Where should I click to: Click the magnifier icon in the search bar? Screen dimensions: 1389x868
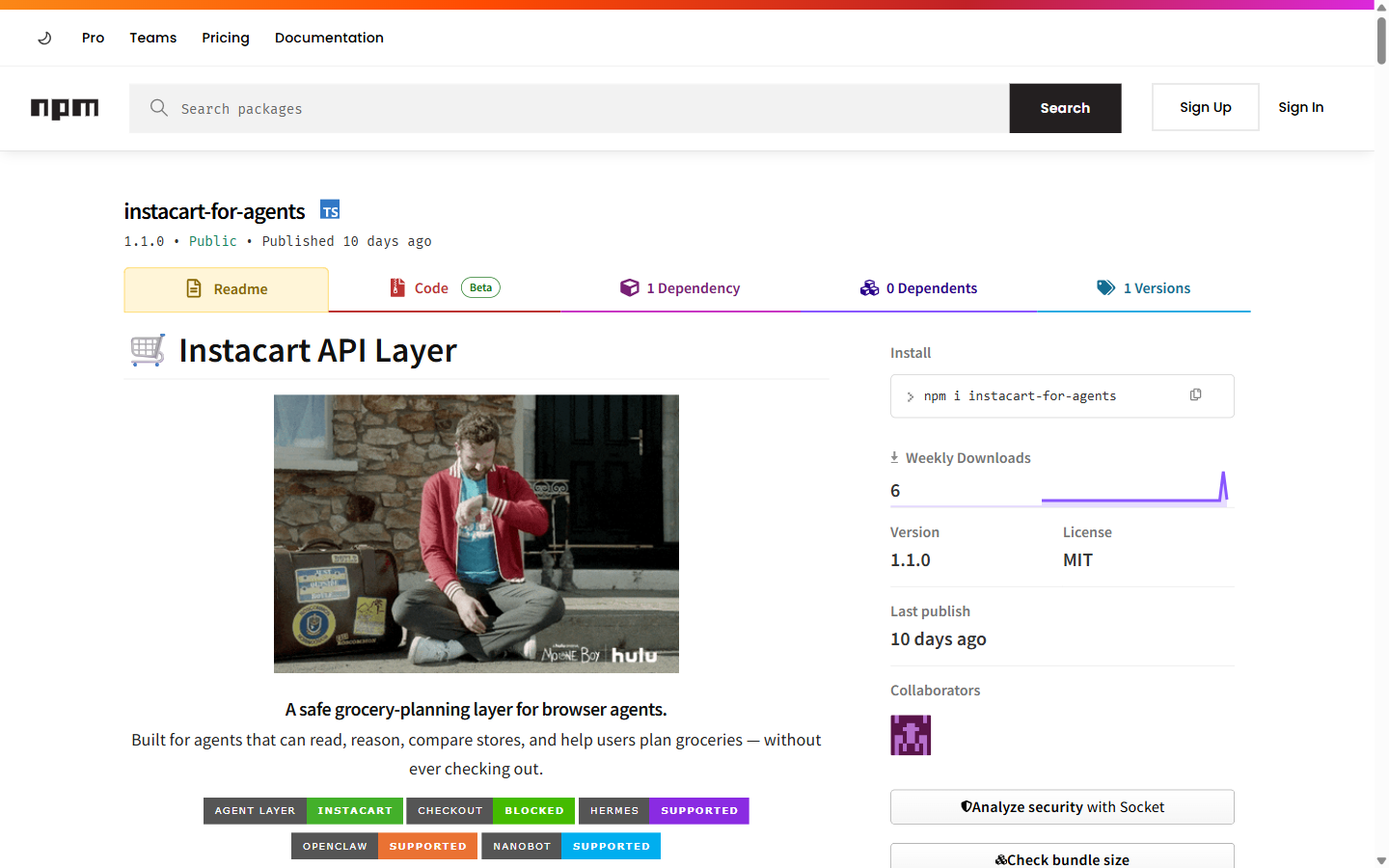click(x=159, y=108)
